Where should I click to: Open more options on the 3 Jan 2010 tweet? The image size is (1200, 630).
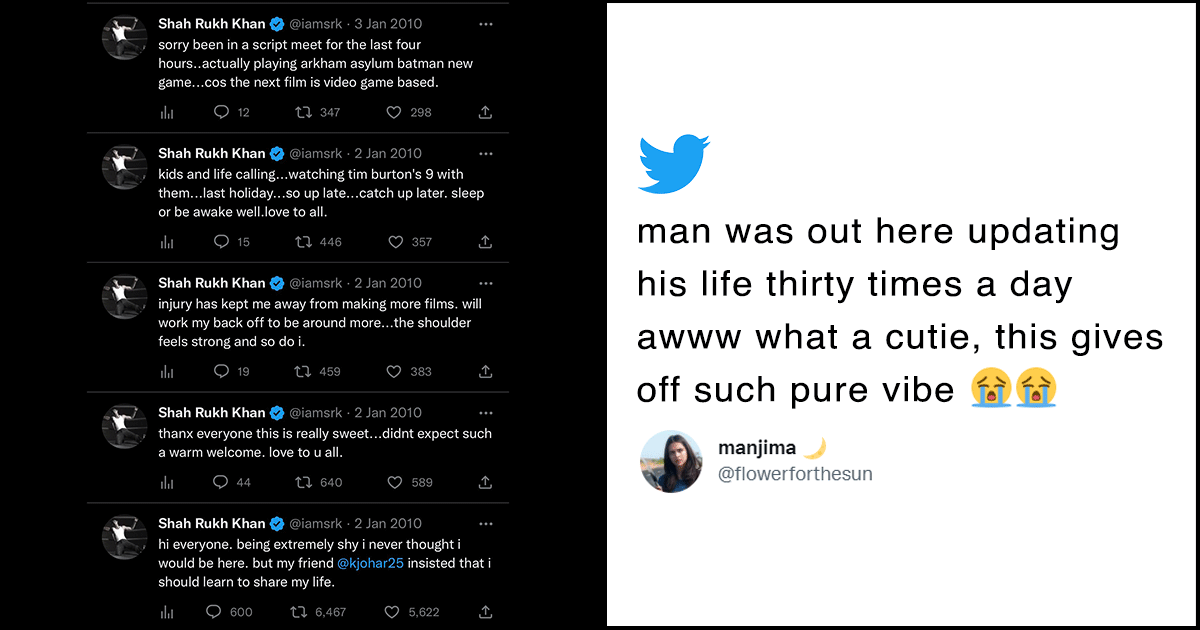pos(485,23)
